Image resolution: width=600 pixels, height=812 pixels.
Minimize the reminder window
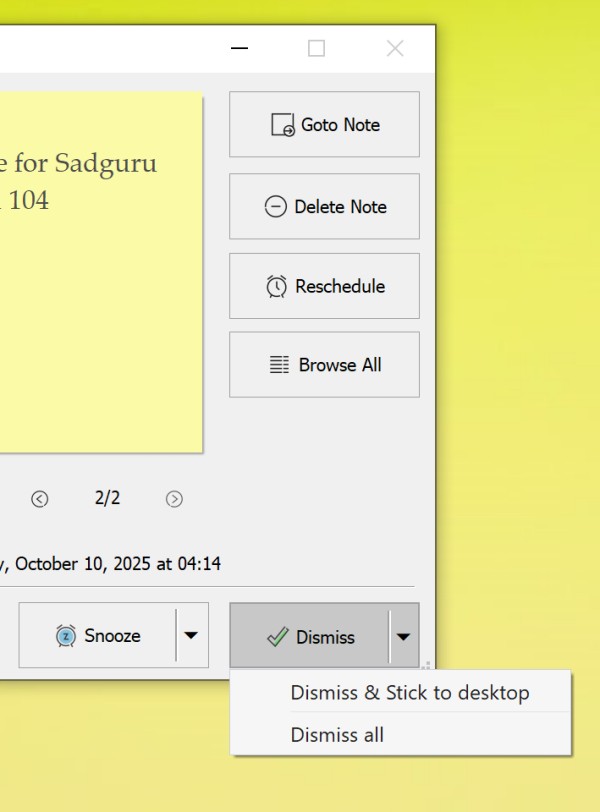[239, 48]
